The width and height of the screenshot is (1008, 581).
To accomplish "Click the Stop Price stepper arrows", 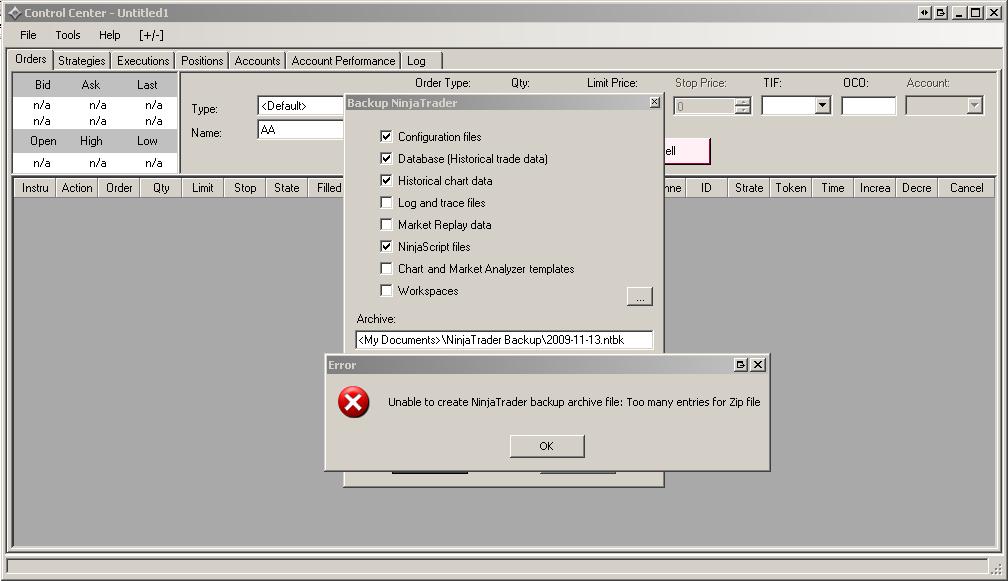I will pos(742,106).
